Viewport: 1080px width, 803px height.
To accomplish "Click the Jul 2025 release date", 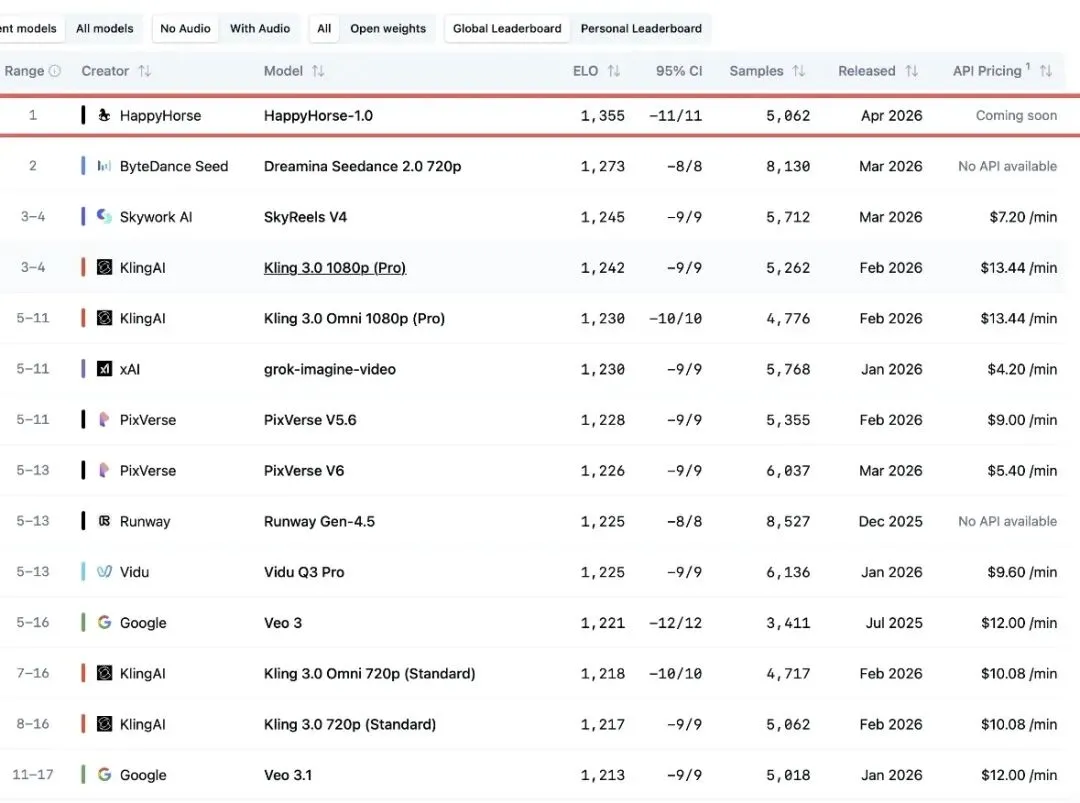I will [894, 623].
